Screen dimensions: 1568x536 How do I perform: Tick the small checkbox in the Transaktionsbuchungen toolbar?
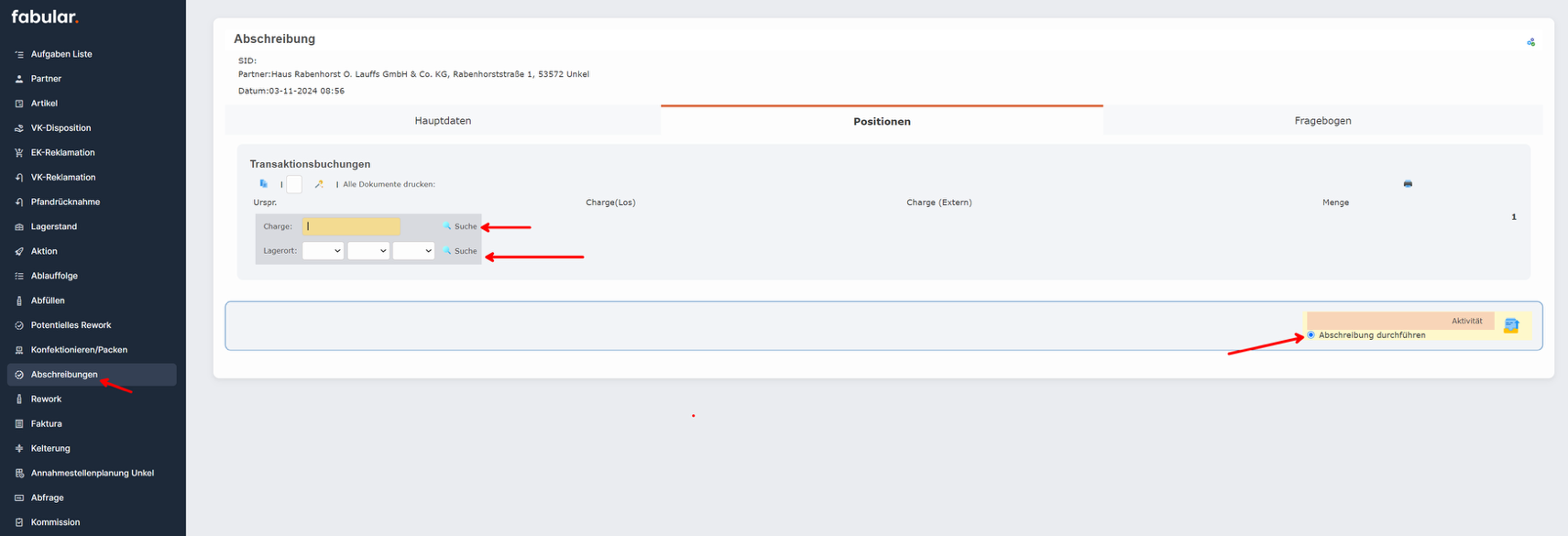pyautogui.click(x=294, y=184)
